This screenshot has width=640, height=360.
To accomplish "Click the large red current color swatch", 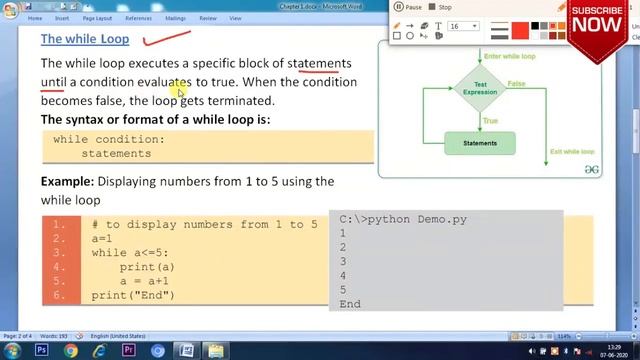I will click(520, 31).
